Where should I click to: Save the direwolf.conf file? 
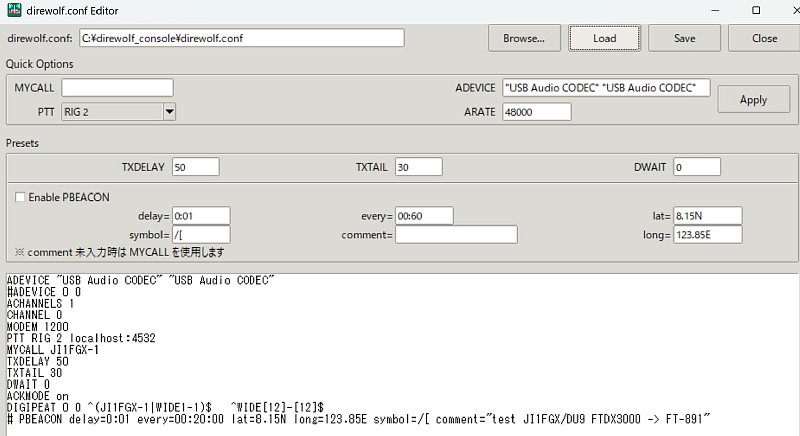[x=684, y=38]
